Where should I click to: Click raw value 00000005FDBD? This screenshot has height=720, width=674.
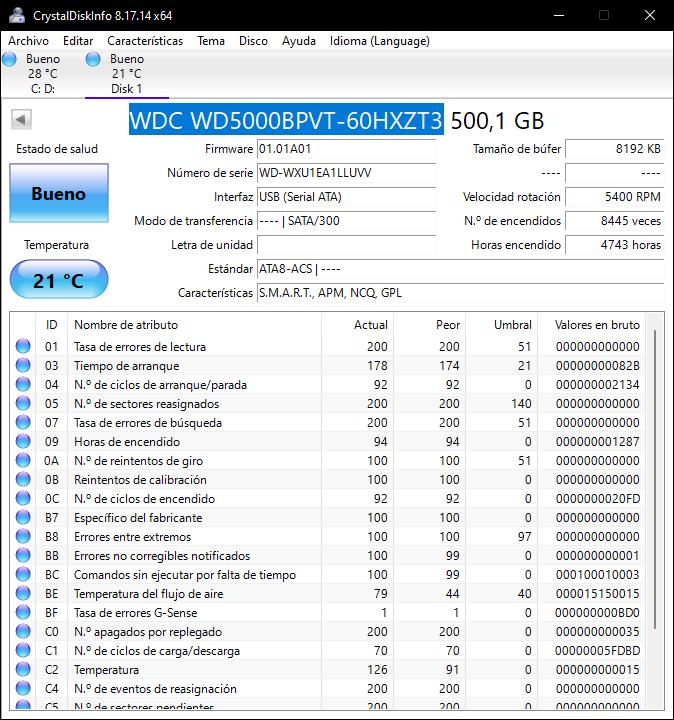tap(597, 651)
